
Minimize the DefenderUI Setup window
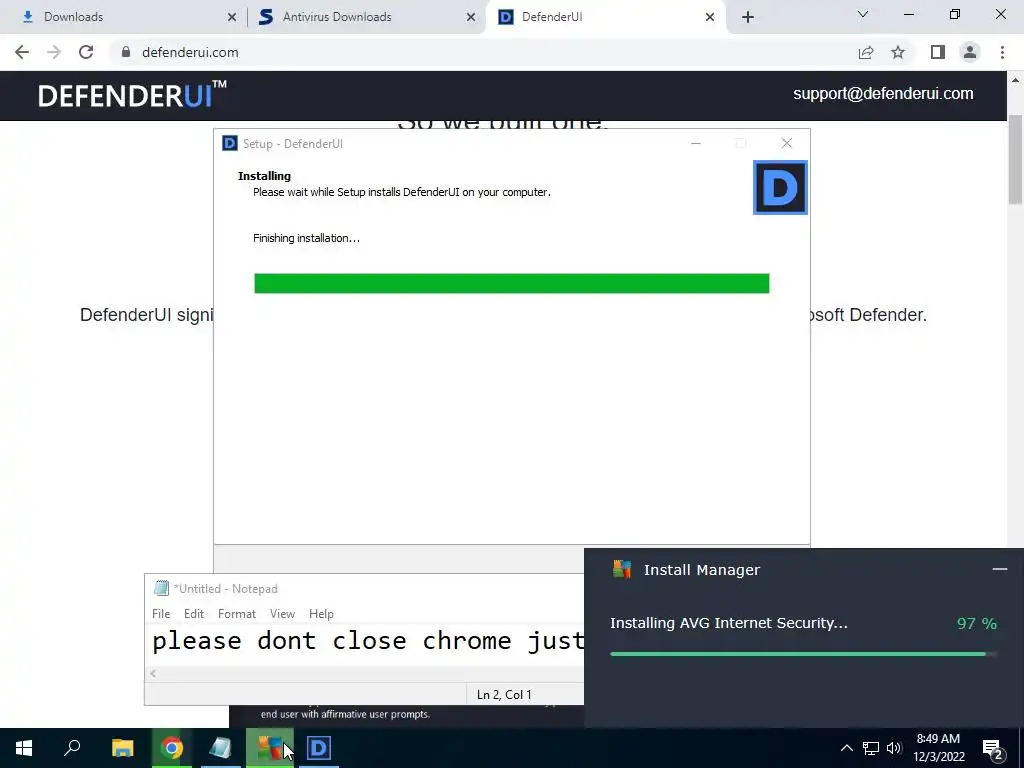point(696,143)
